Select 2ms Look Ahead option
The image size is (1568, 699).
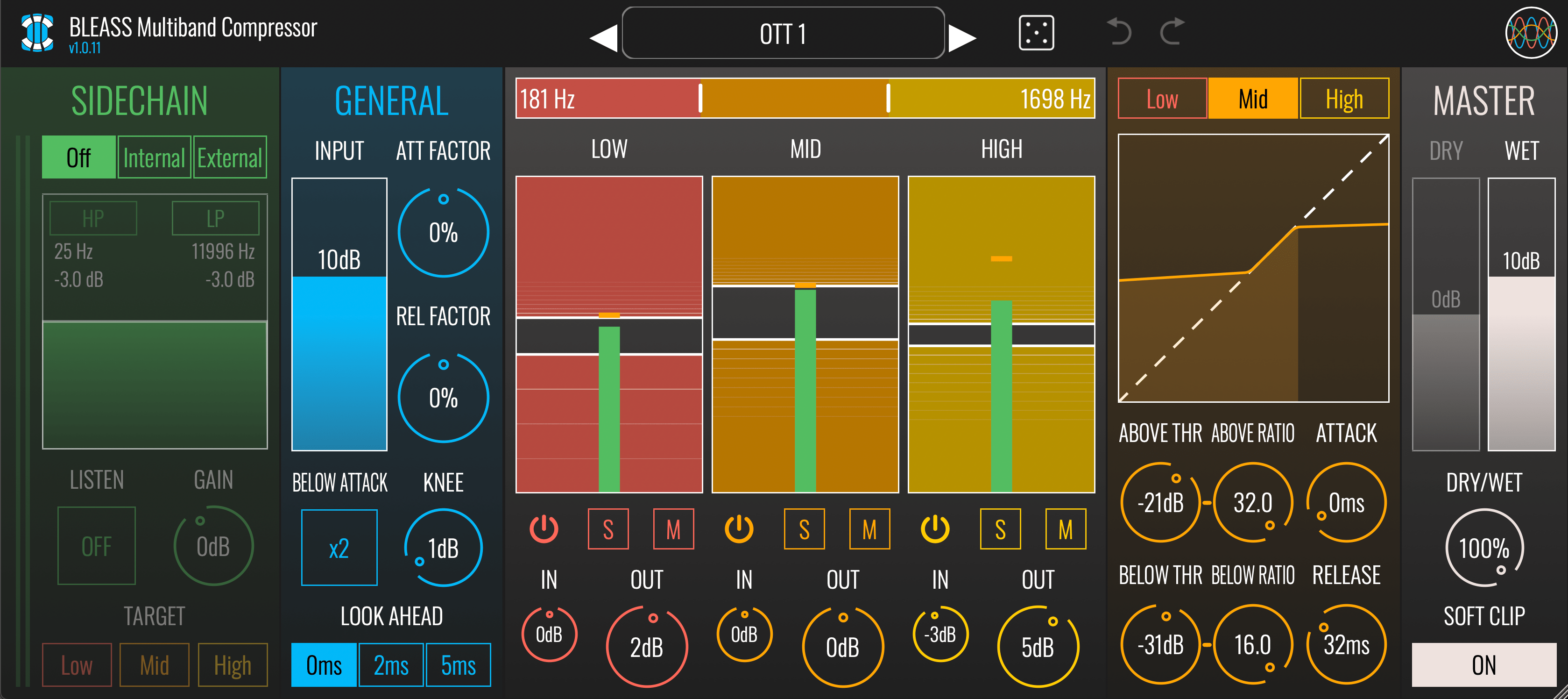coord(391,665)
